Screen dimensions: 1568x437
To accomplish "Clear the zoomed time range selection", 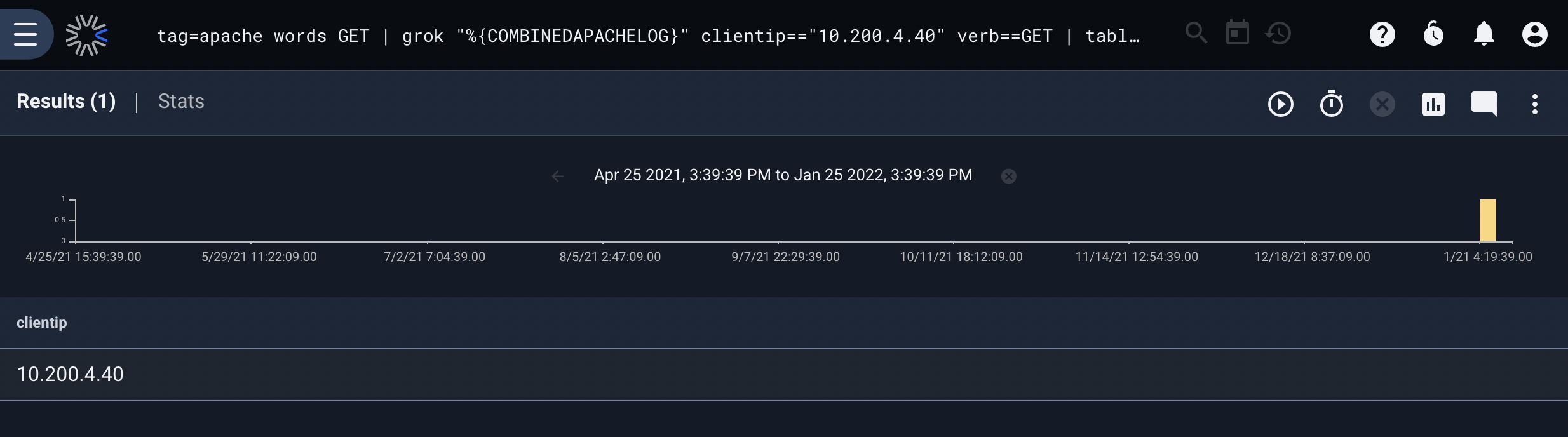I will [x=1009, y=177].
